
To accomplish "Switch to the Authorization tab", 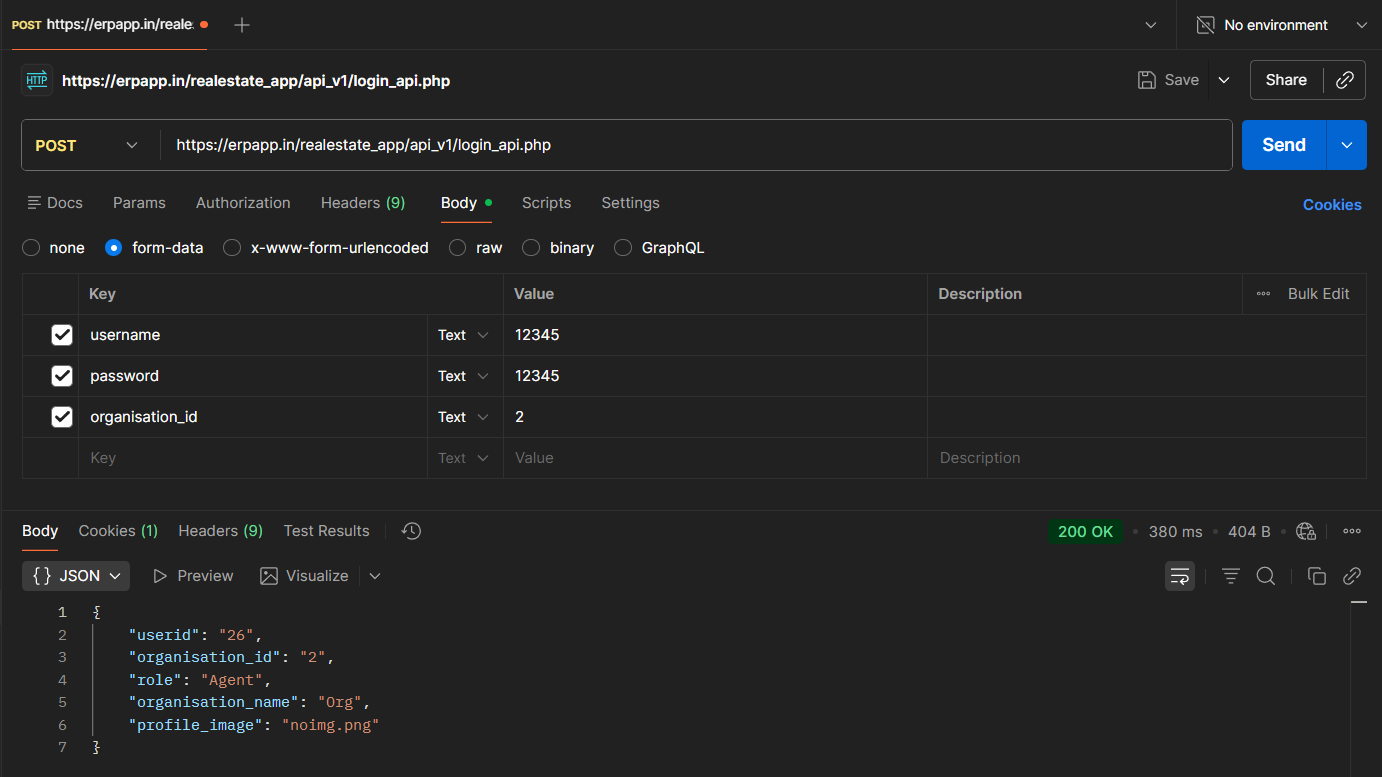I will pos(243,203).
